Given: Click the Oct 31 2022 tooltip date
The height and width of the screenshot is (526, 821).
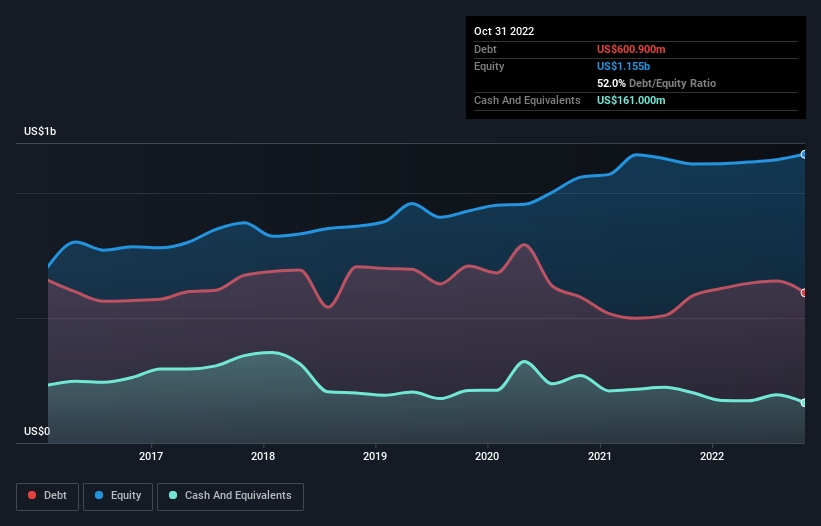Looking at the screenshot, I should (x=504, y=31).
